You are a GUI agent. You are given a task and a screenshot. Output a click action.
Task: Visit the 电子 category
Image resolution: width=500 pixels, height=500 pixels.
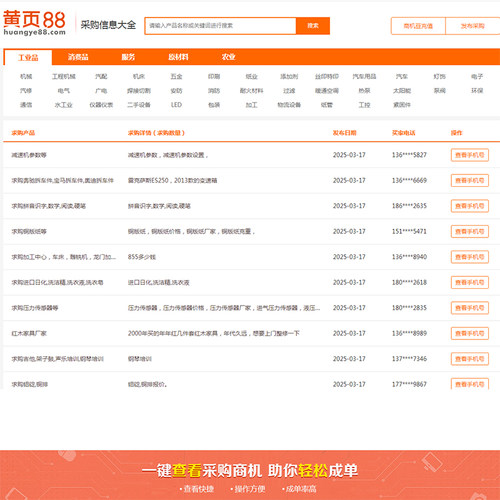pyautogui.click(x=477, y=77)
